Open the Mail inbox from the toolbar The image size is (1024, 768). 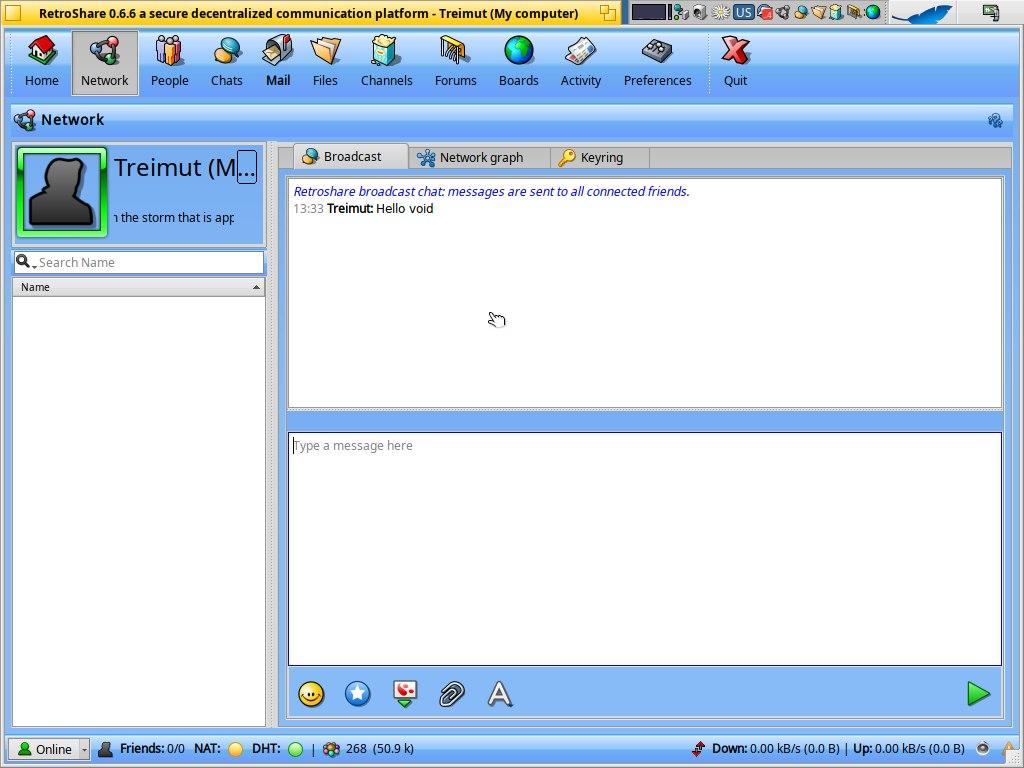coord(278,62)
